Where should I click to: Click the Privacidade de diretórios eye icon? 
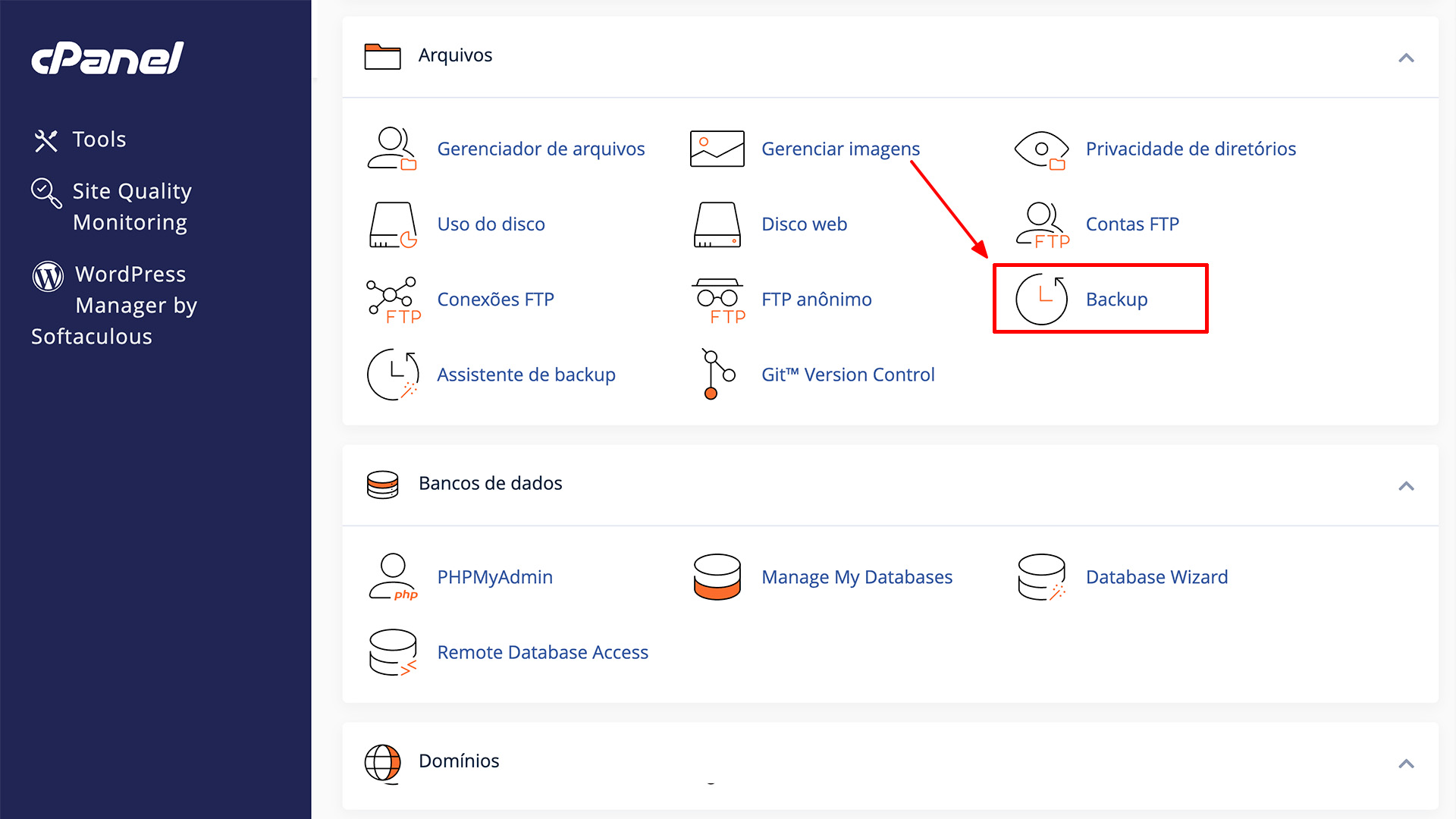1042,150
